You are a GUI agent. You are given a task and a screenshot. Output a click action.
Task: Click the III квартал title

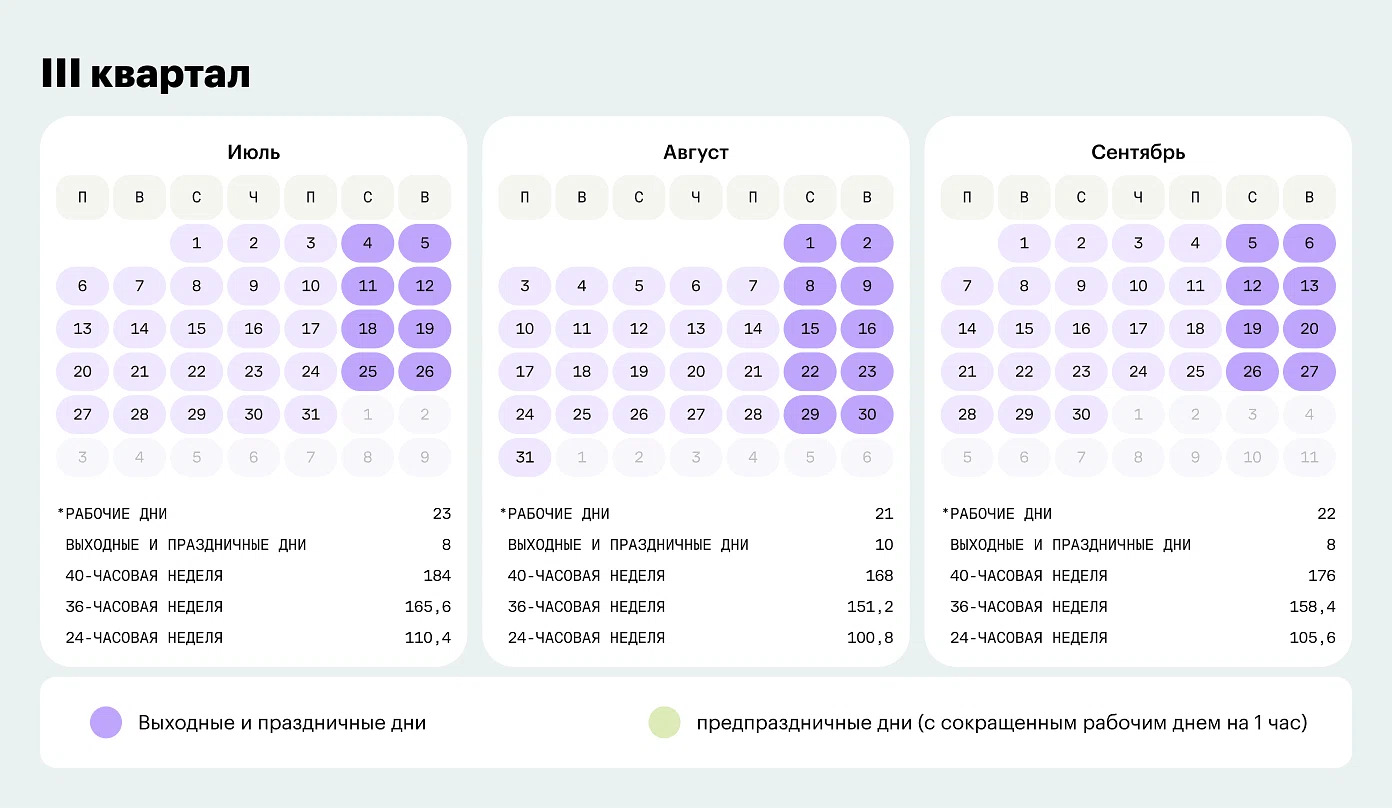(146, 75)
